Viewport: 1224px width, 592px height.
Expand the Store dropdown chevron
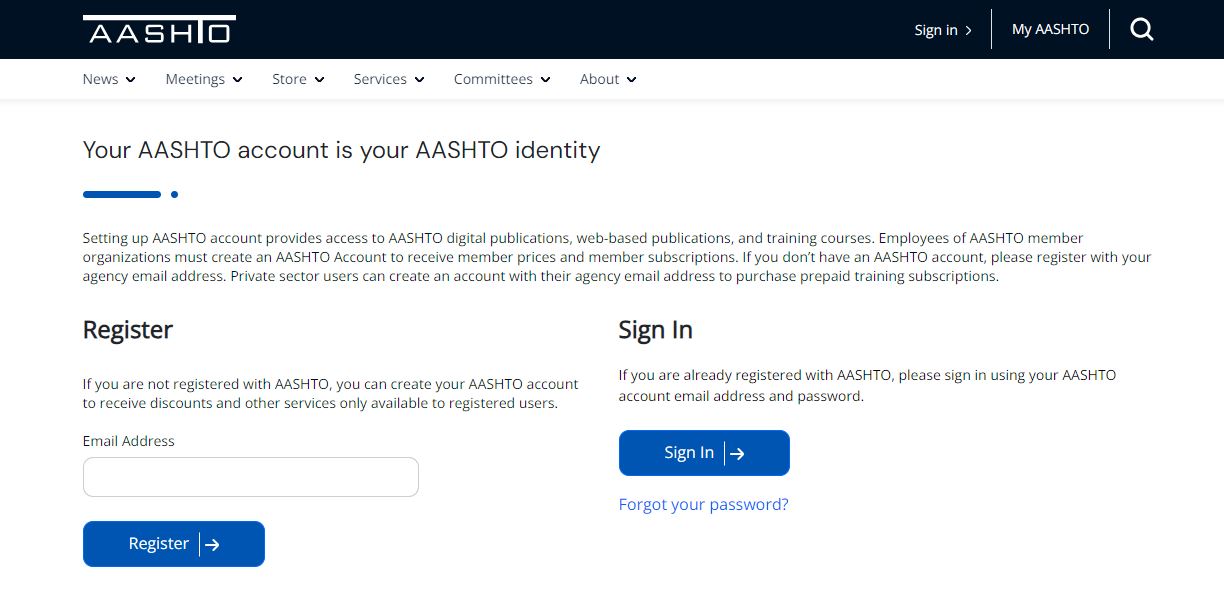click(x=319, y=80)
